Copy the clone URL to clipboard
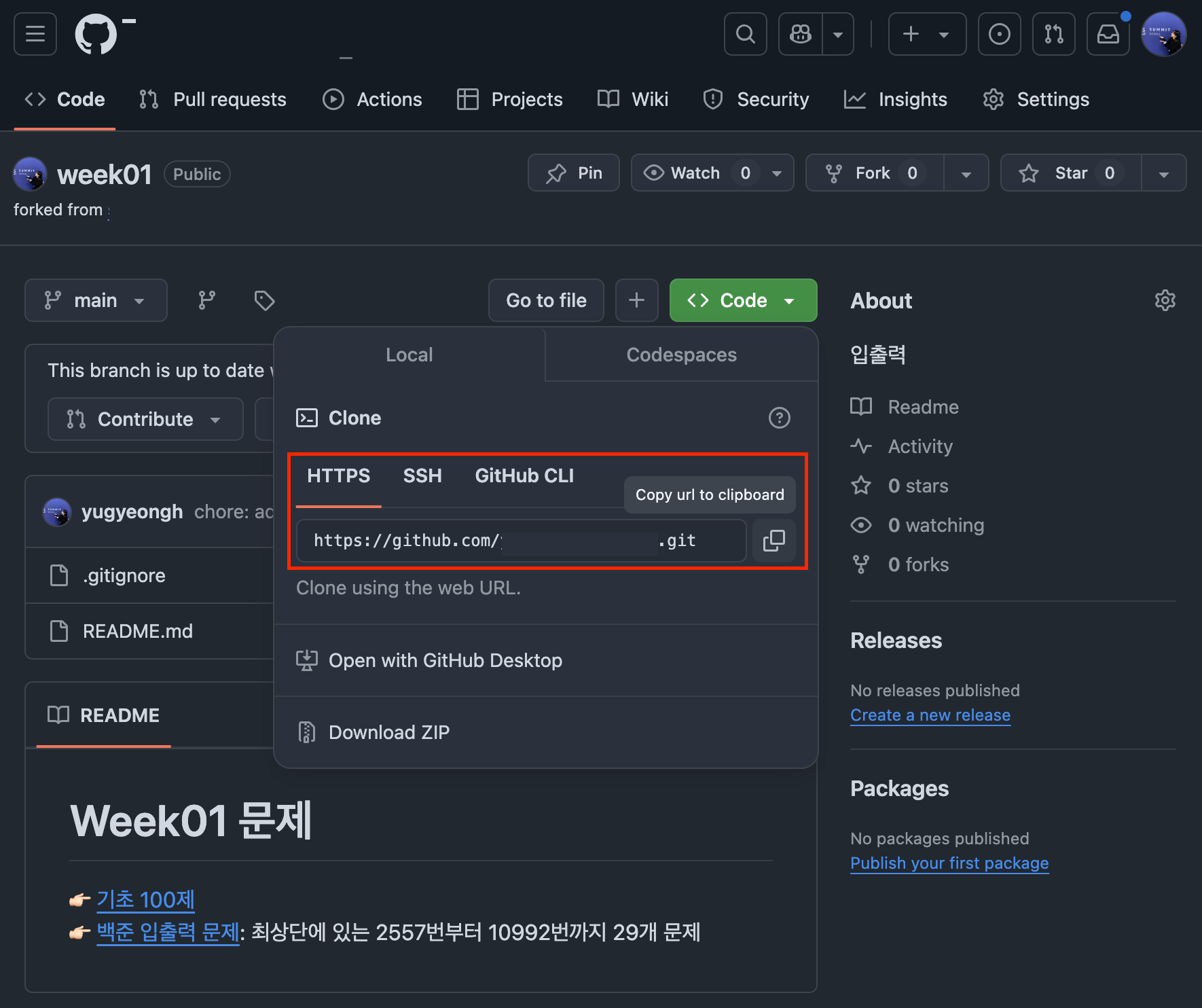The width and height of the screenshot is (1202, 1008). (x=773, y=541)
